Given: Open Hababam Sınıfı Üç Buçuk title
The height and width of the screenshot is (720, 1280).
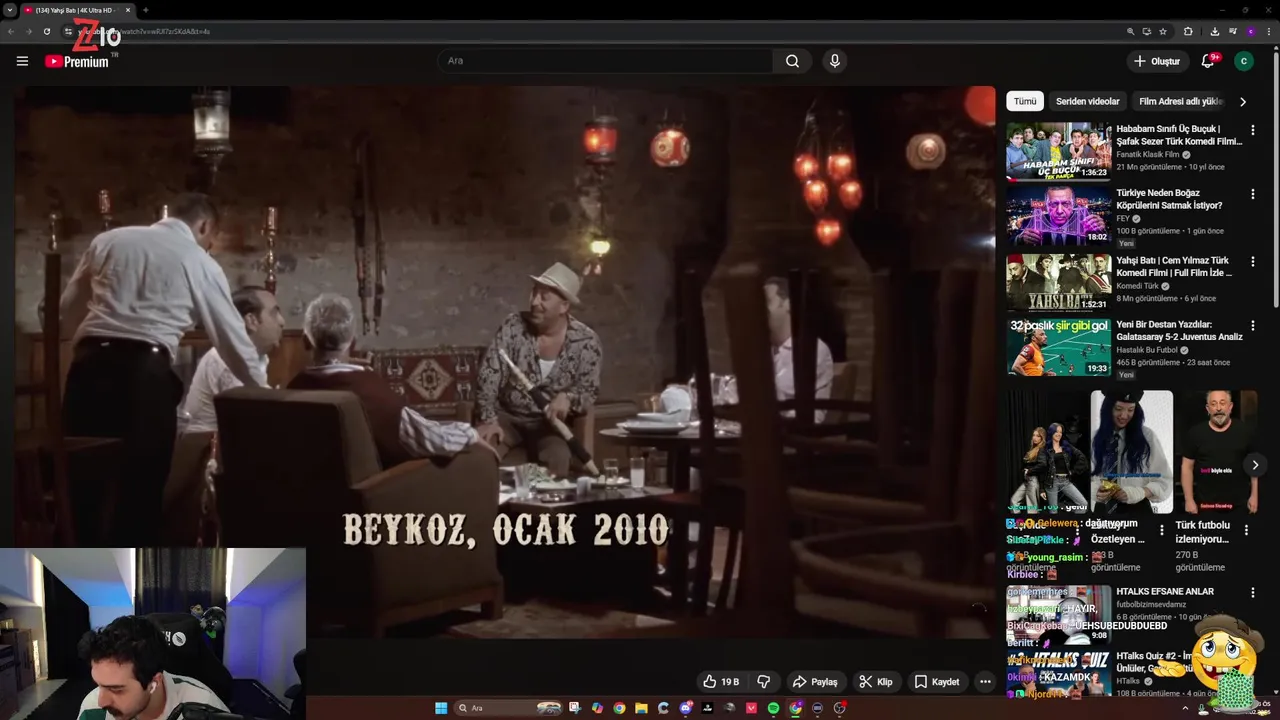Looking at the screenshot, I should coord(1179,135).
